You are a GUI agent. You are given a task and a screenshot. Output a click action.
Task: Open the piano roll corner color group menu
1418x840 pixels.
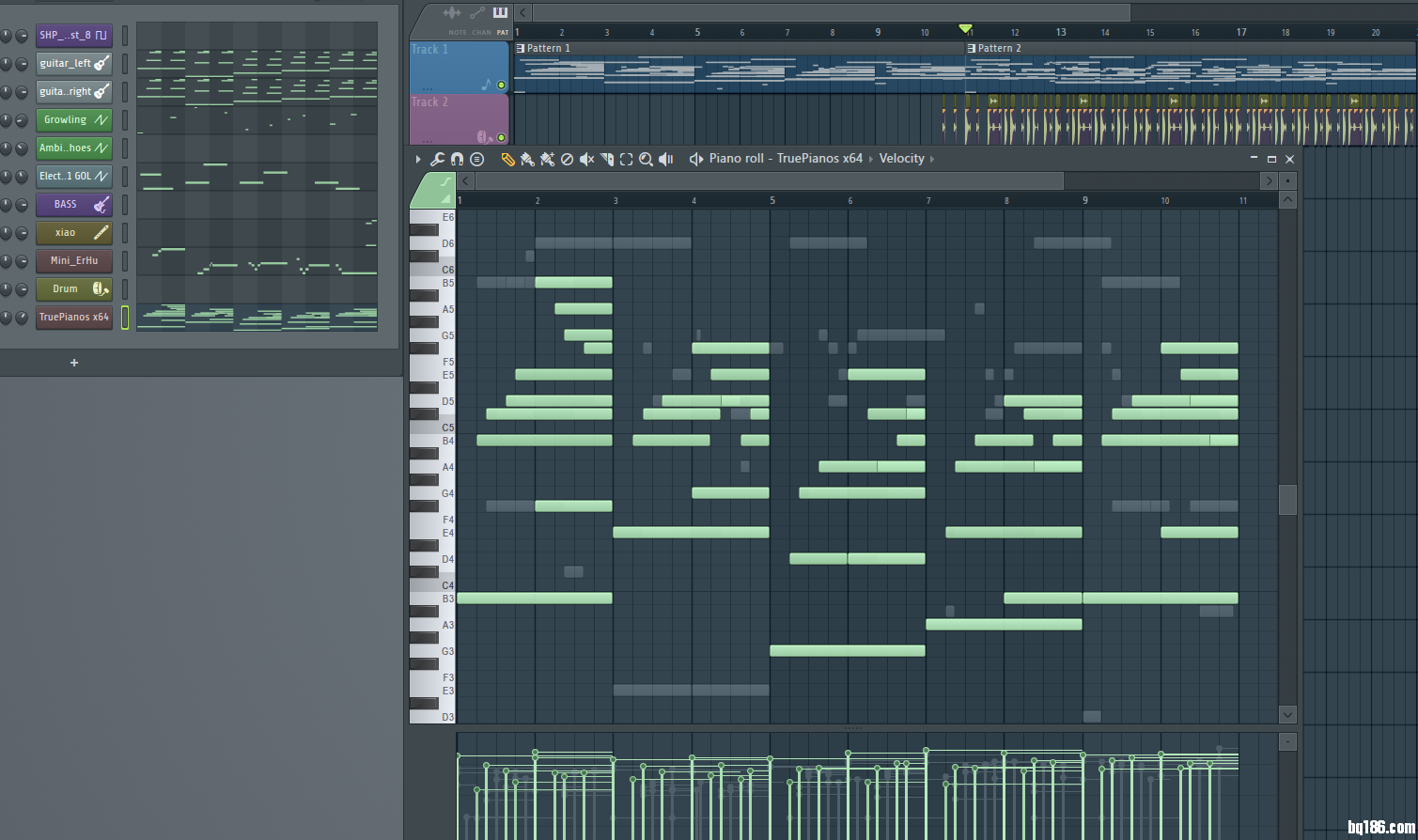(433, 190)
